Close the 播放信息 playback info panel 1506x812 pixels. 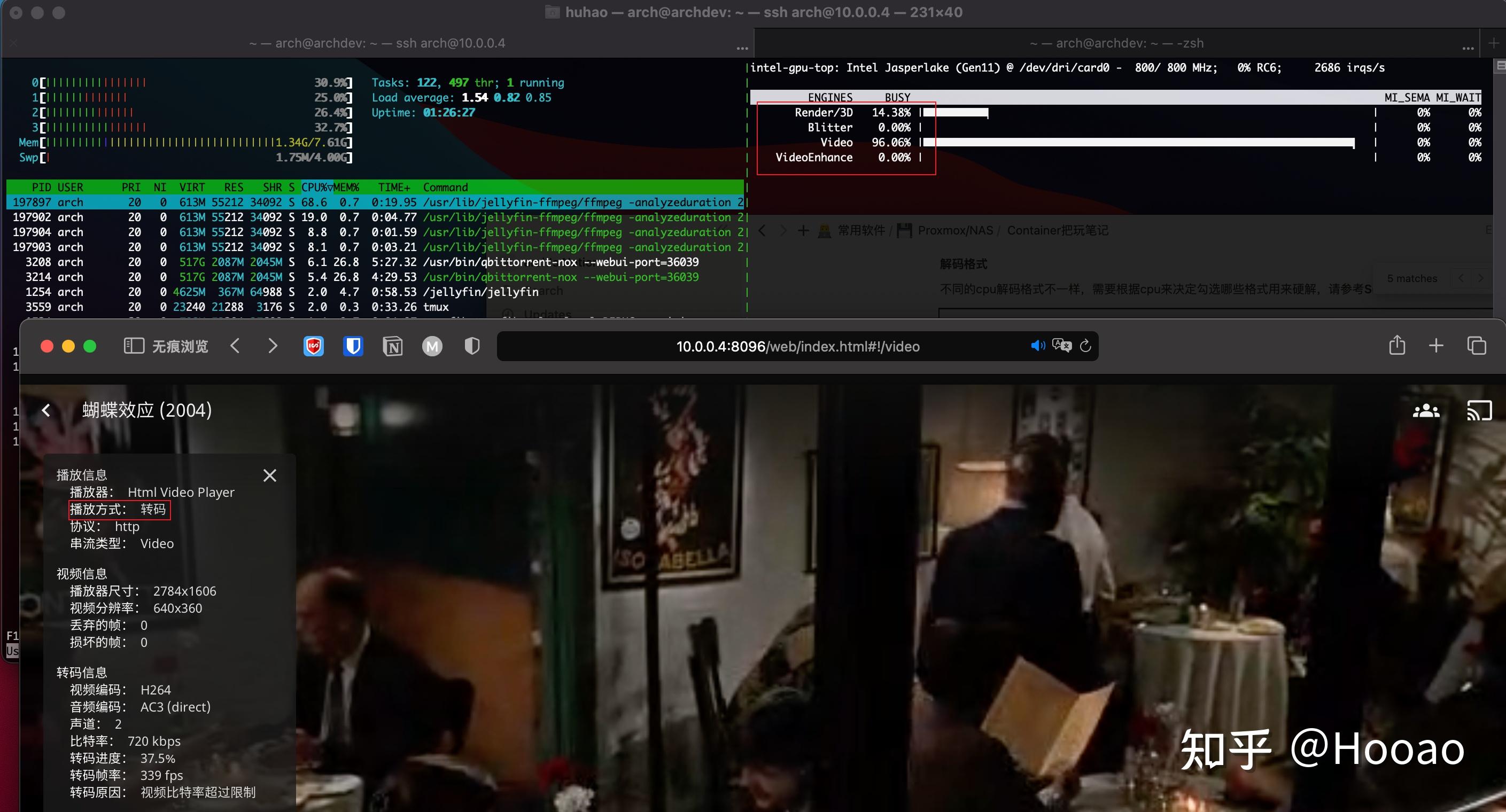[269, 475]
